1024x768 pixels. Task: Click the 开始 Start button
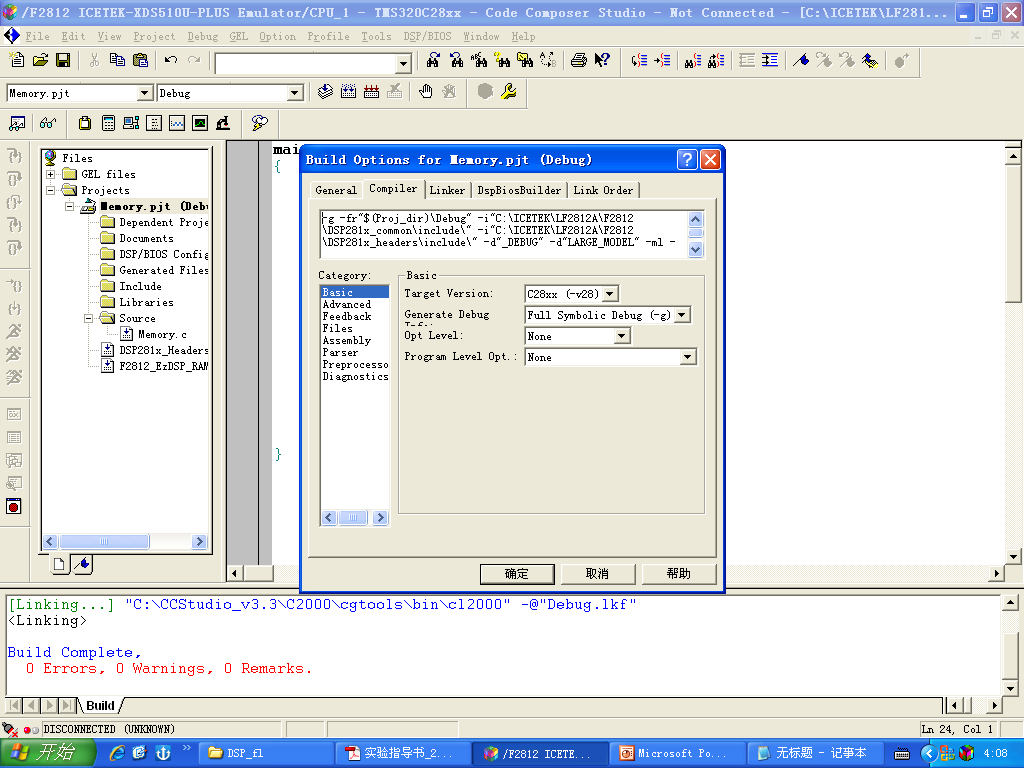(48, 753)
